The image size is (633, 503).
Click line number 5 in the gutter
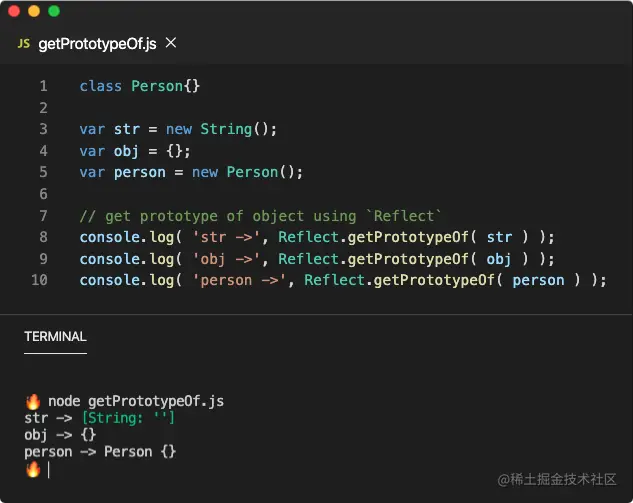click(44, 172)
